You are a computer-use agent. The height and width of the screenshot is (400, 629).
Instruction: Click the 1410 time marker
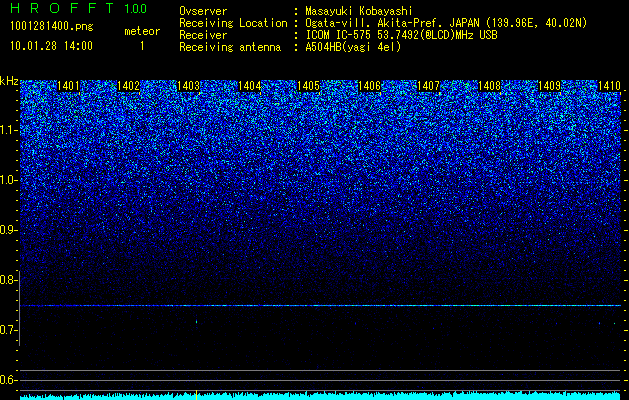click(x=609, y=86)
